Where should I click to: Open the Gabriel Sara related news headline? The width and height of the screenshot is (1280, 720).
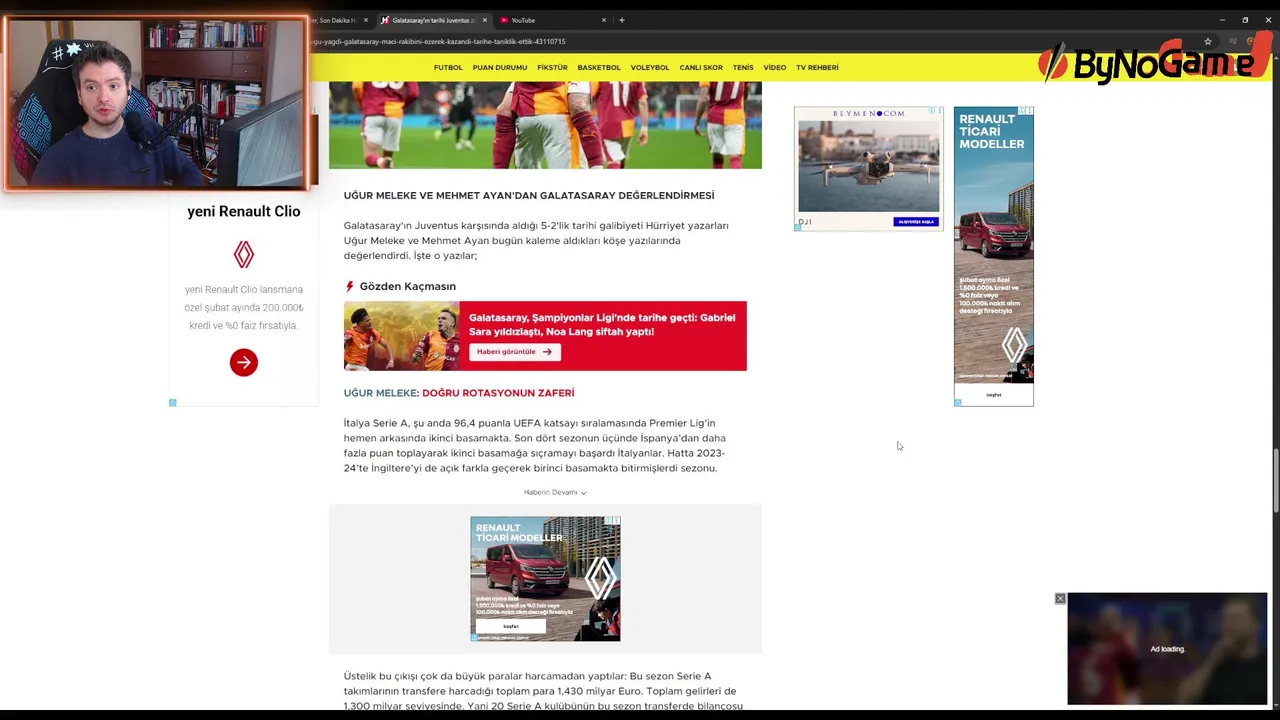click(602, 325)
